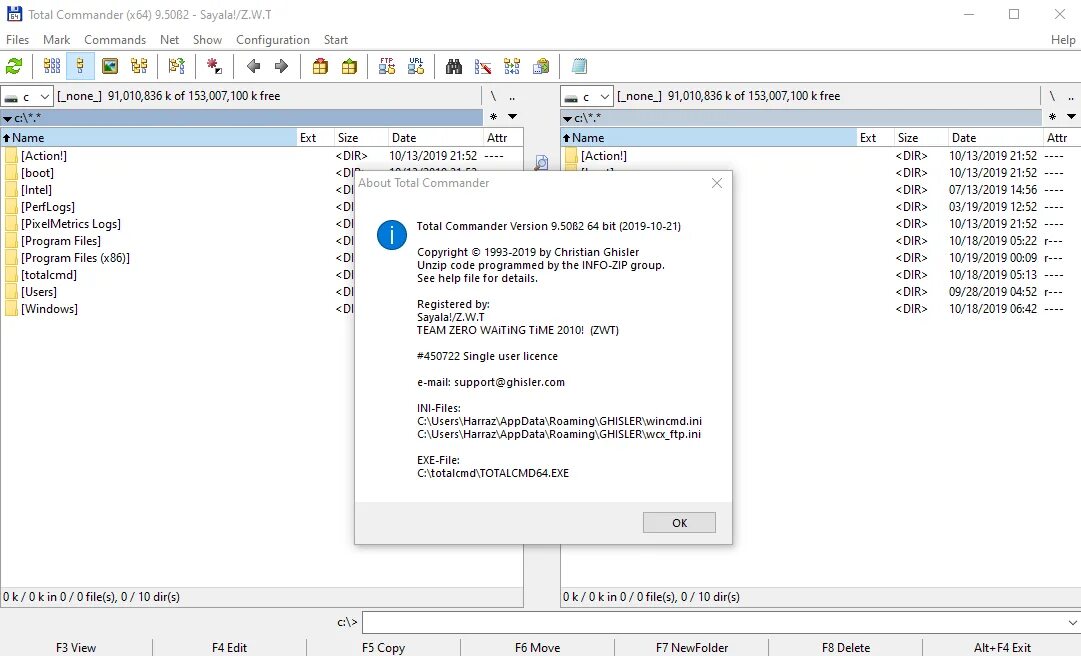Viewport: 1081px width, 656px height.
Task: Sort left panel by Date column header
Action: 434,137
